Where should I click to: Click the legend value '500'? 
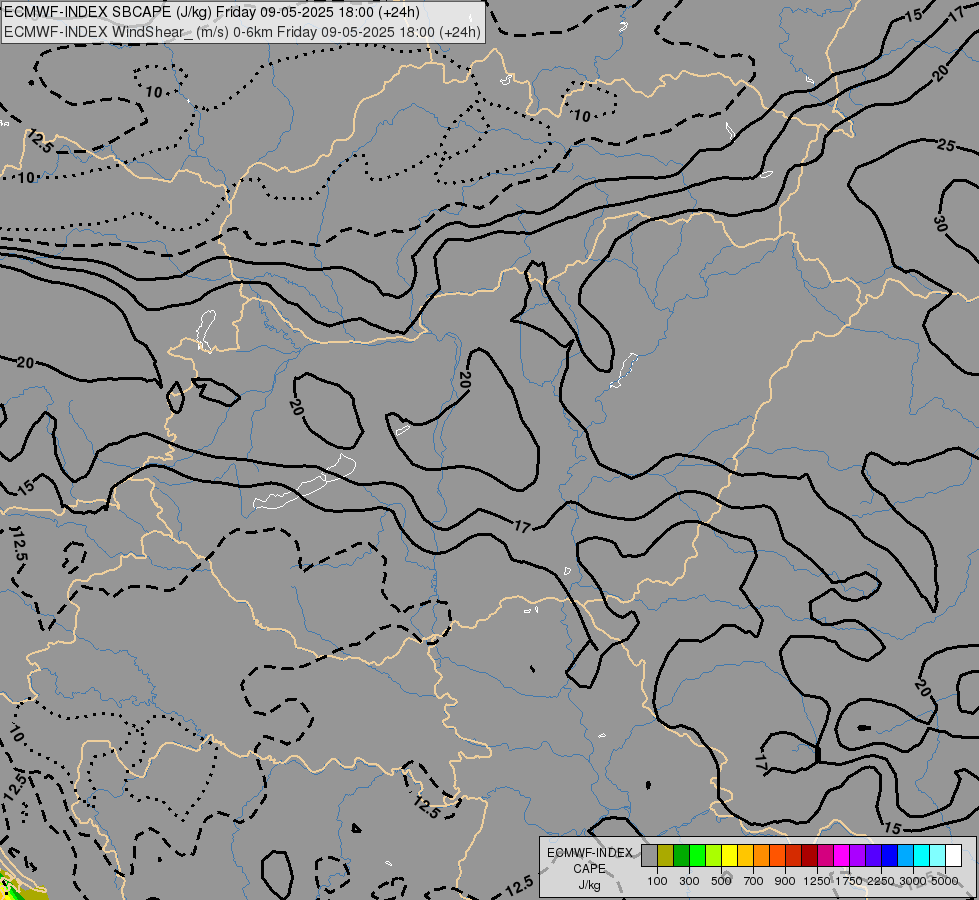coord(721,881)
